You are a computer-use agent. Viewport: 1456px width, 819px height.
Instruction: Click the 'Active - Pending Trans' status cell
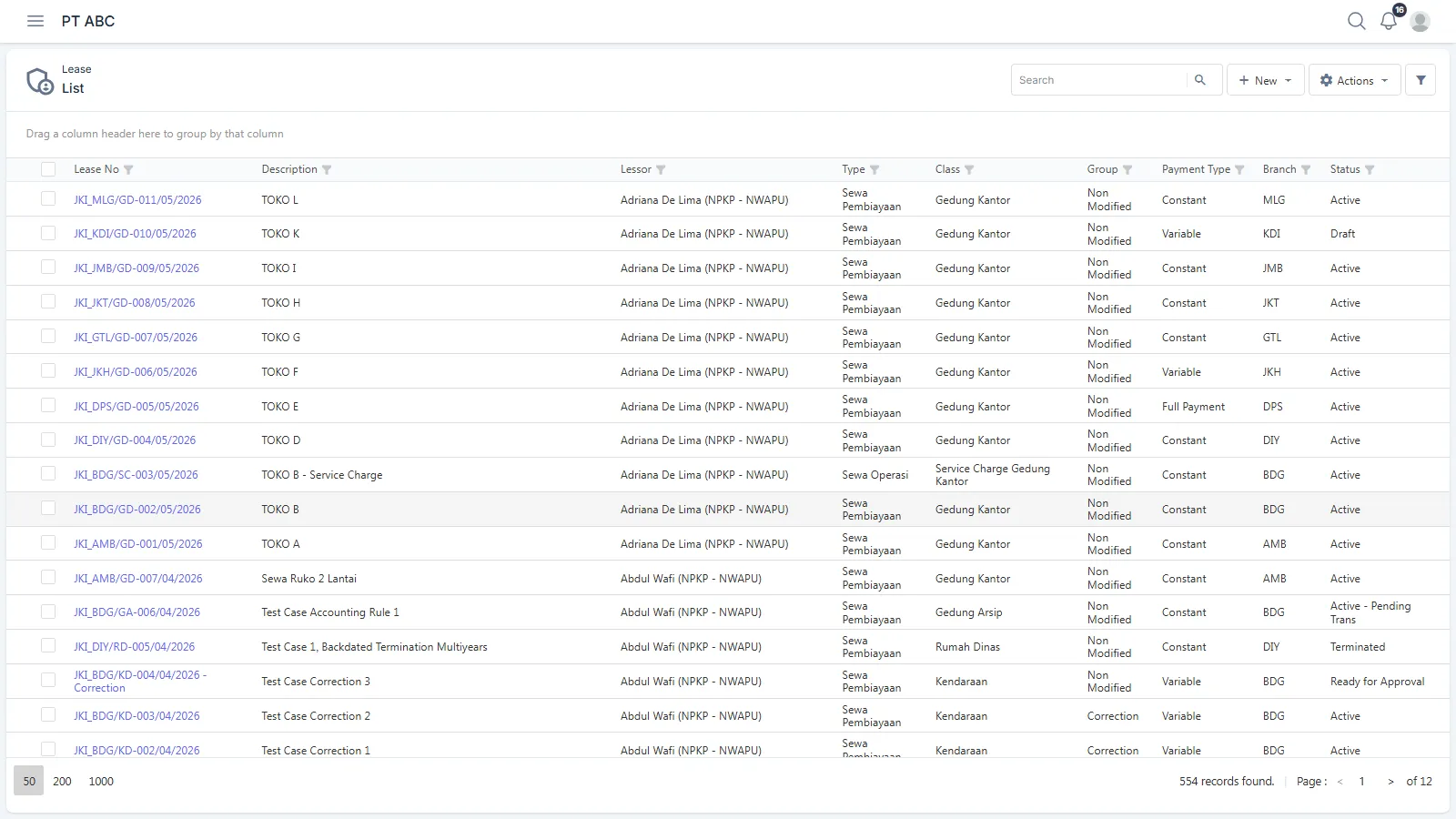click(1370, 612)
